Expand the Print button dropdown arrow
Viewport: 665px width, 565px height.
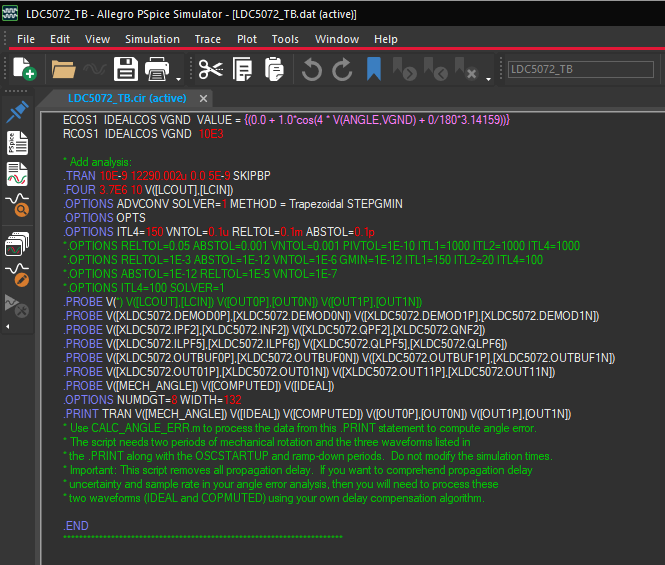[x=178, y=76]
